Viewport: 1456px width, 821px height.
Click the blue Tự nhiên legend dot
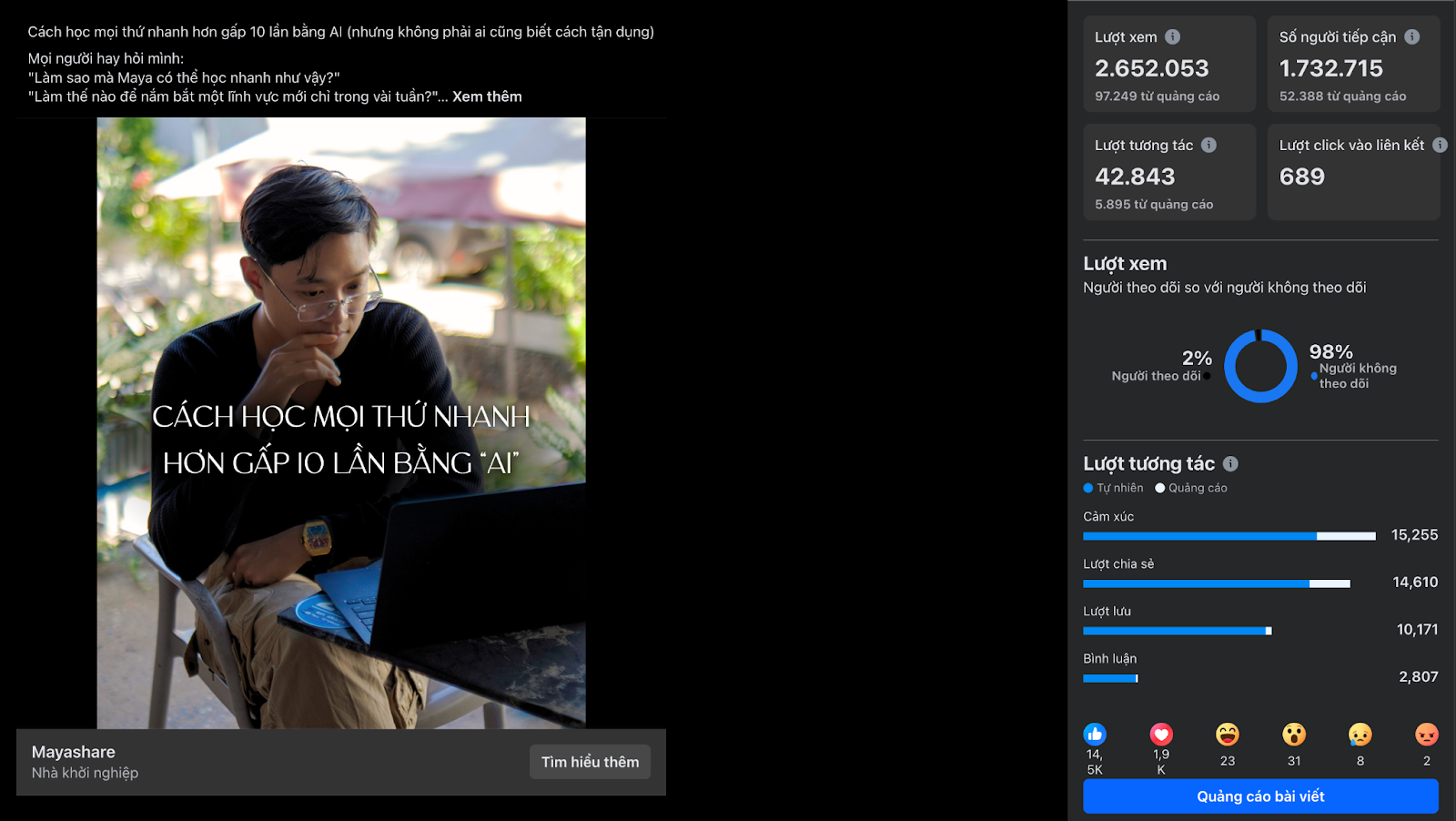(x=1087, y=488)
